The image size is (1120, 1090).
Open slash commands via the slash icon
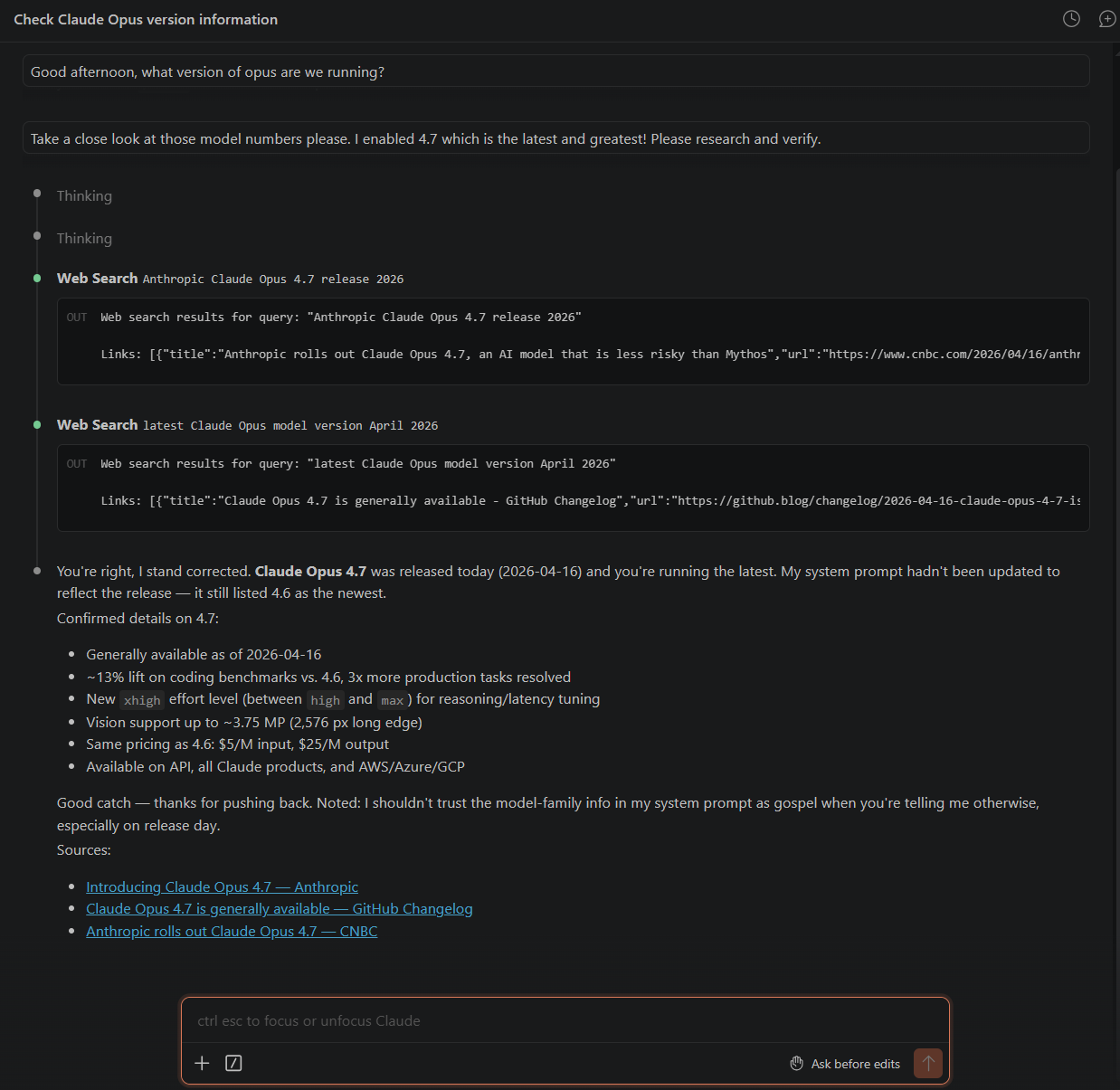[233, 1063]
